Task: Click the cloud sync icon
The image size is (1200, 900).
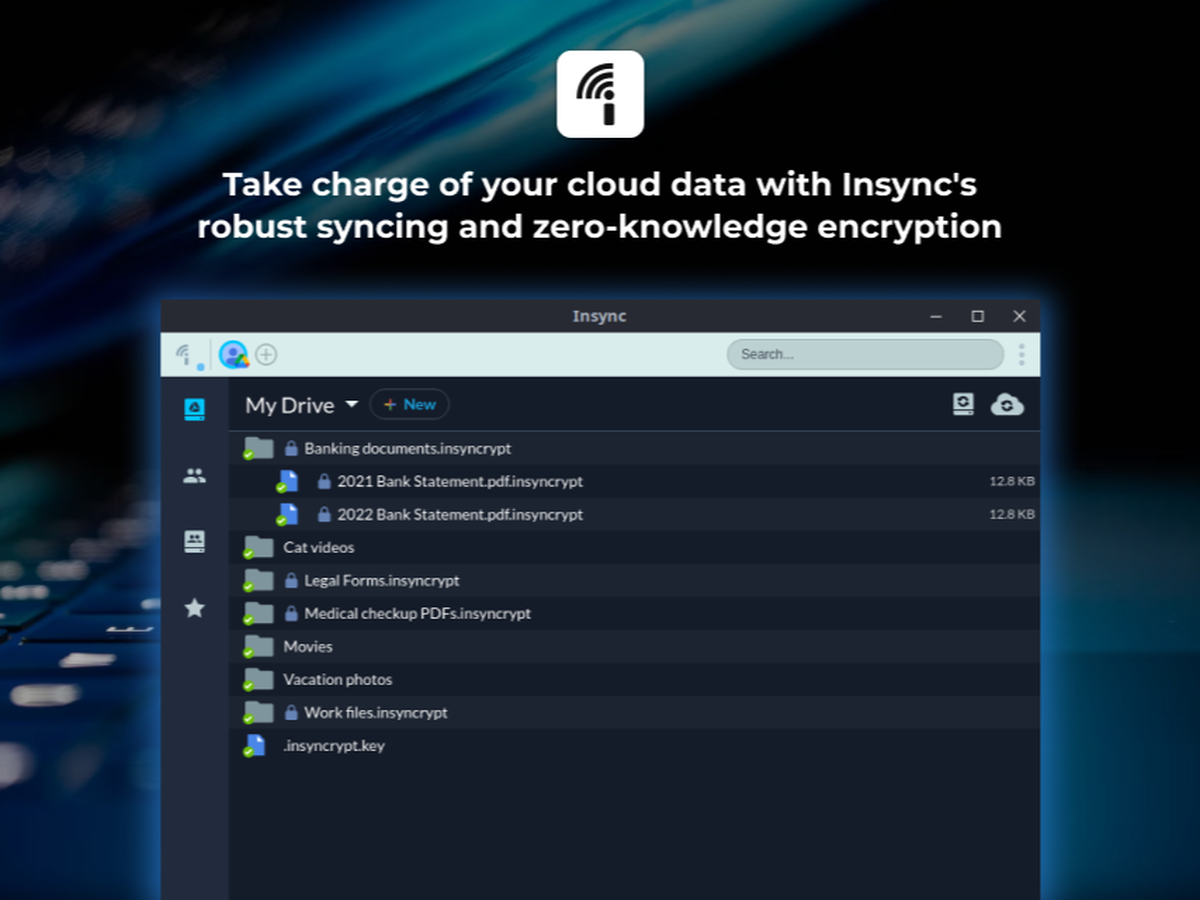Action: click(1007, 404)
